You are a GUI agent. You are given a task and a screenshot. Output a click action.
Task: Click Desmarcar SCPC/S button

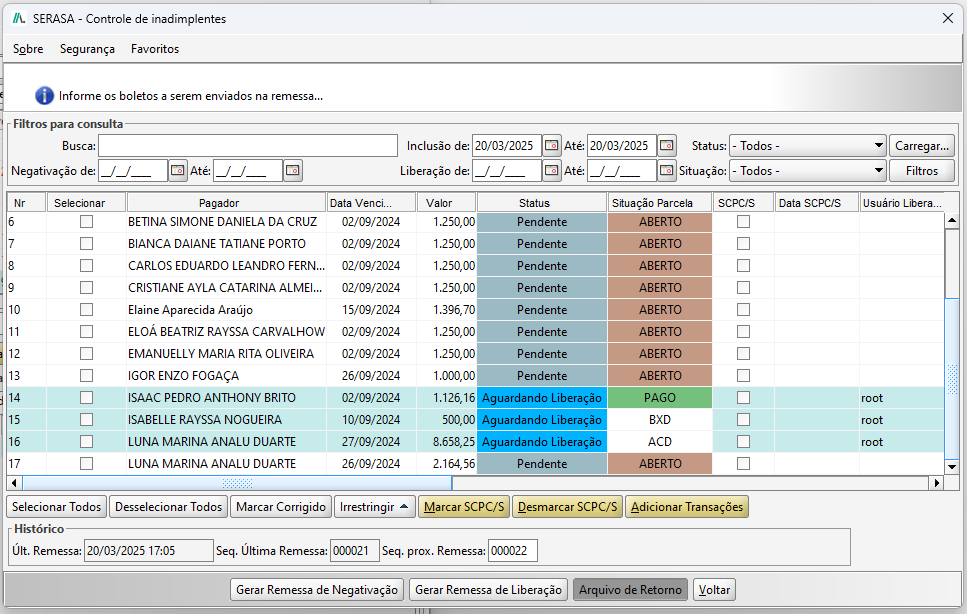tap(567, 507)
